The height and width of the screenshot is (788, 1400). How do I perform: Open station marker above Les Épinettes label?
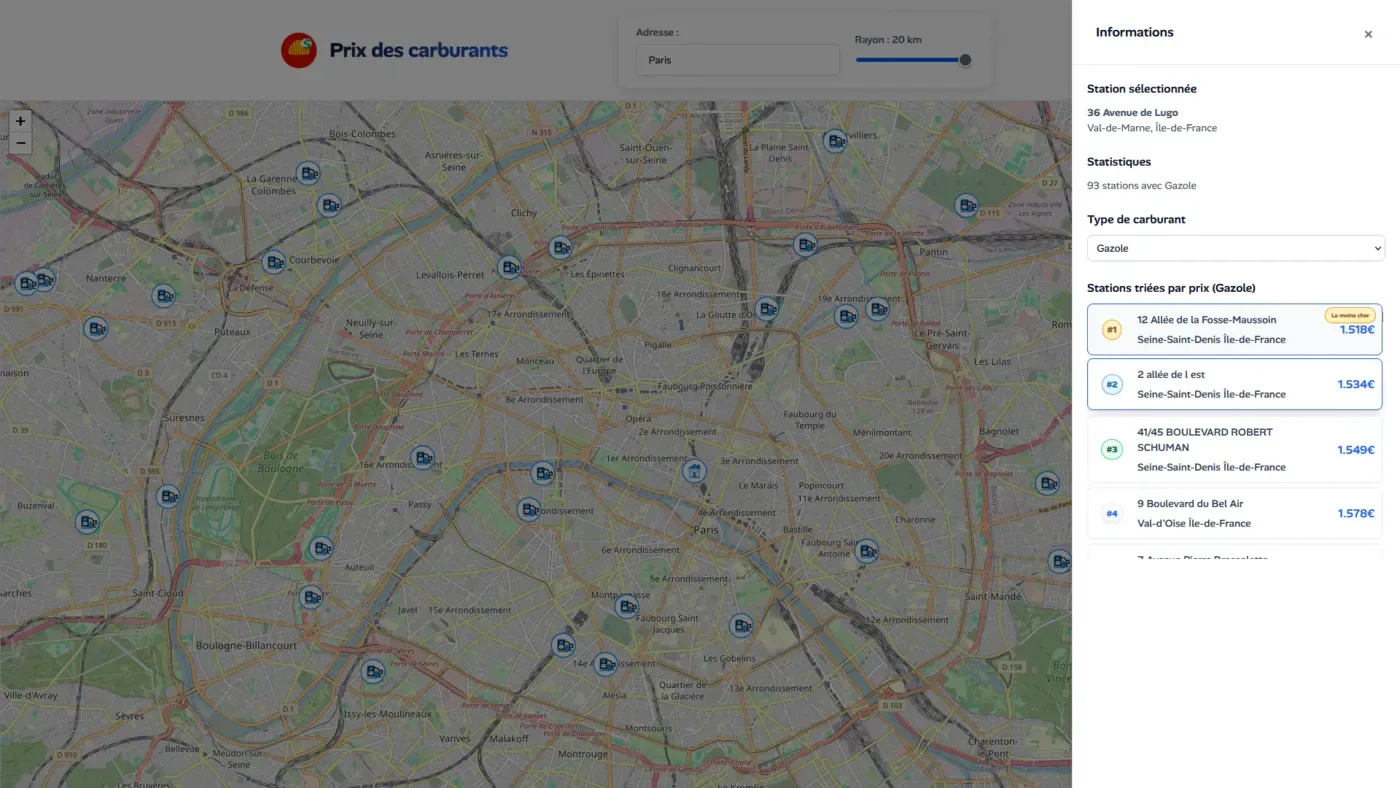coord(561,247)
